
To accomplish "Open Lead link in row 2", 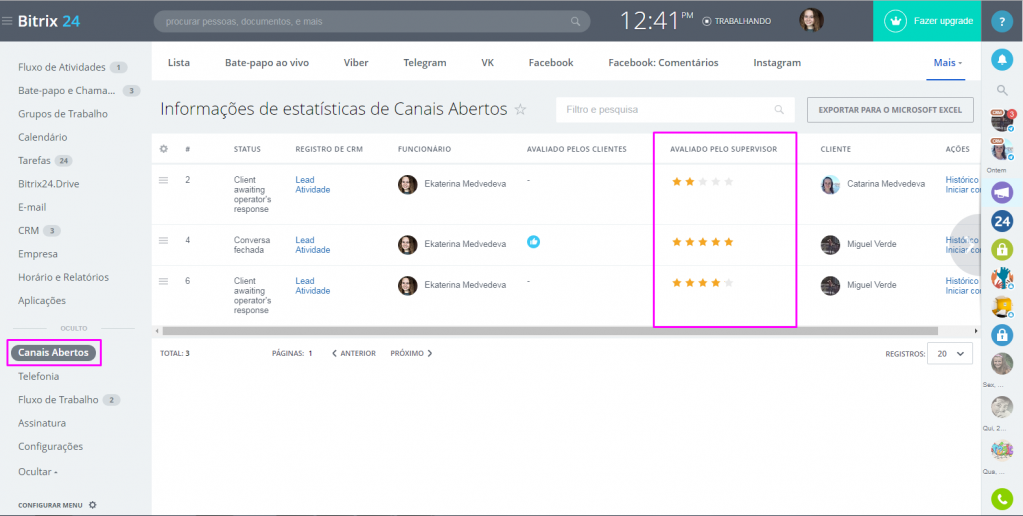I will pos(305,179).
